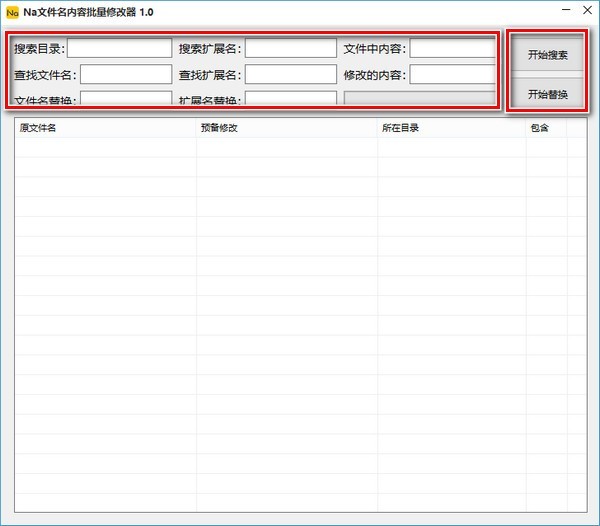Click the 查找扩展名 text field
Image resolution: width=600 pixels, height=526 pixels.
click(291, 74)
